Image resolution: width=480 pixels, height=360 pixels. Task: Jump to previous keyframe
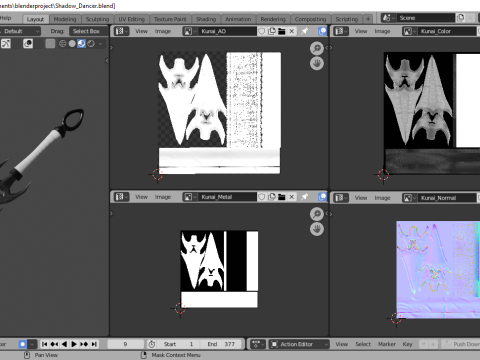(54, 344)
